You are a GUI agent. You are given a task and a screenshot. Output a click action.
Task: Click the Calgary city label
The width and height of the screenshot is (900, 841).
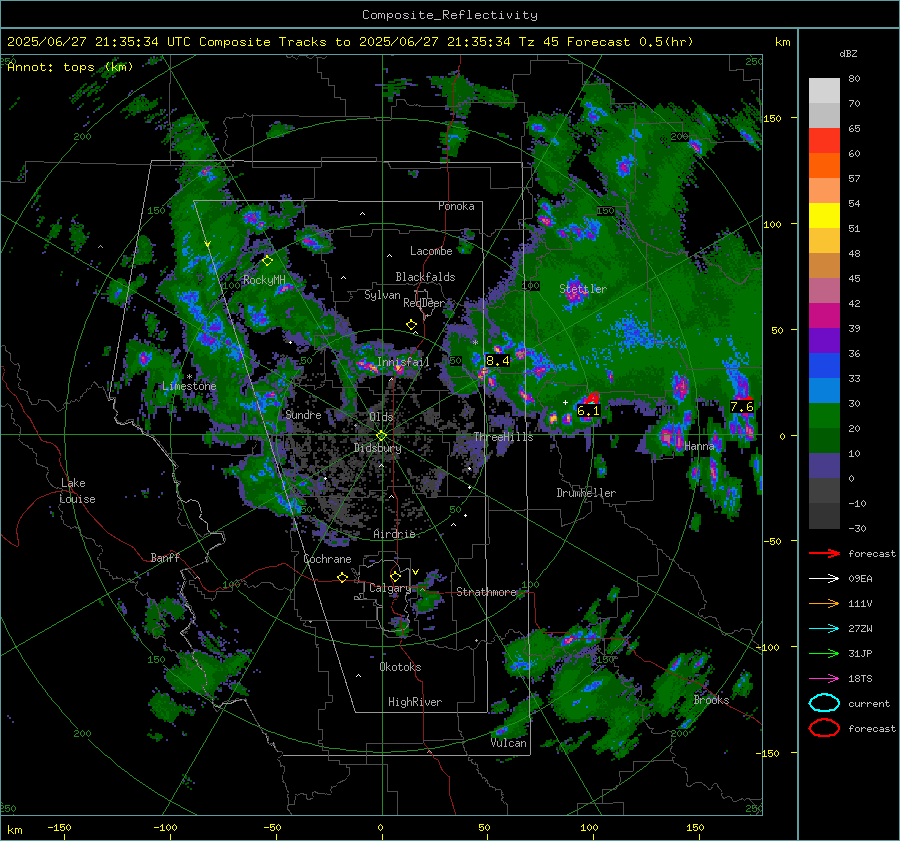coord(390,588)
